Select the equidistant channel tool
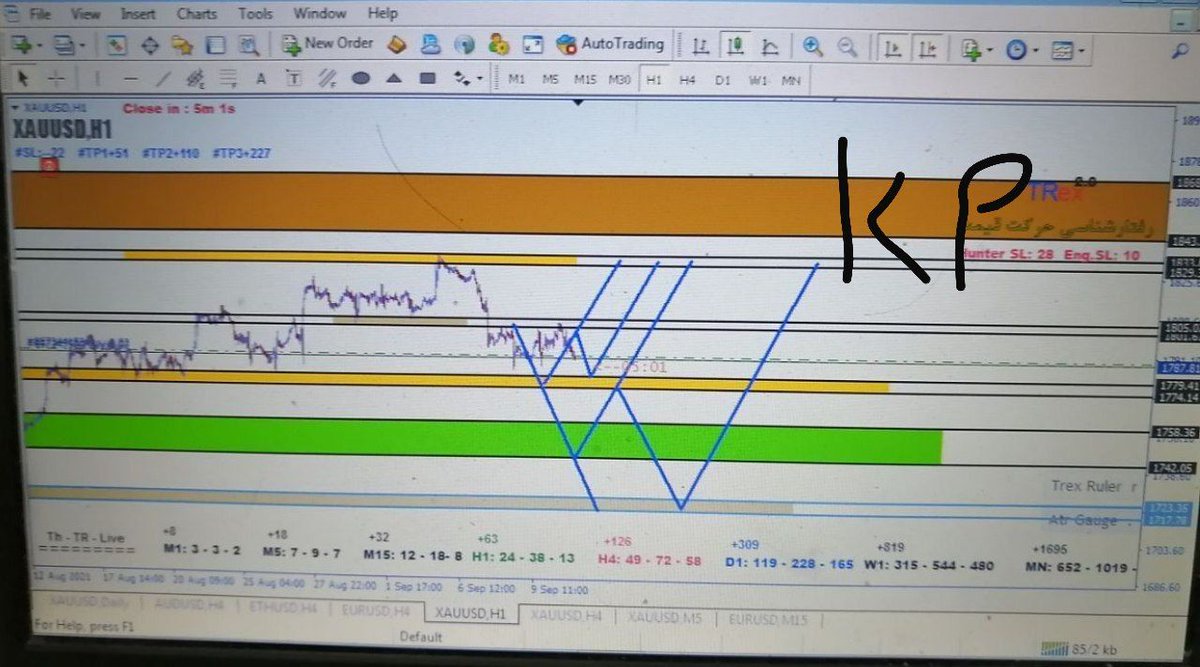This screenshot has height=667, width=1200. point(196,78)
